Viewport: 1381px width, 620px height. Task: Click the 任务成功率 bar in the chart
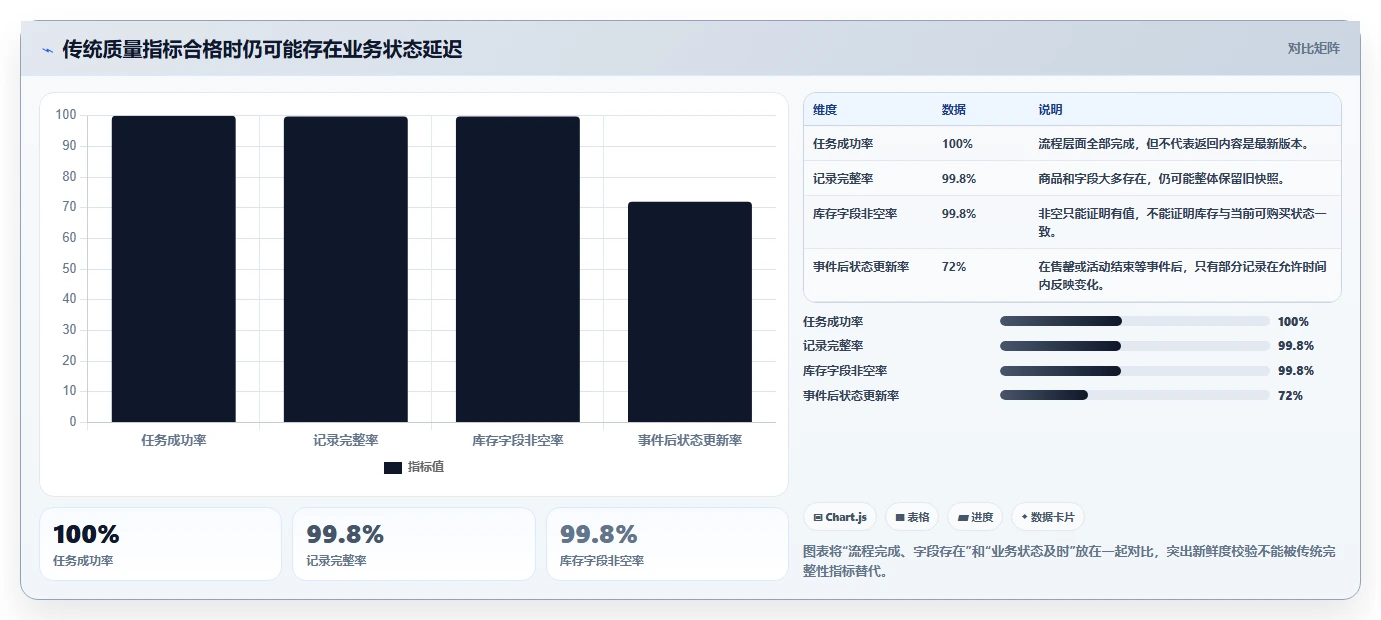173,269
